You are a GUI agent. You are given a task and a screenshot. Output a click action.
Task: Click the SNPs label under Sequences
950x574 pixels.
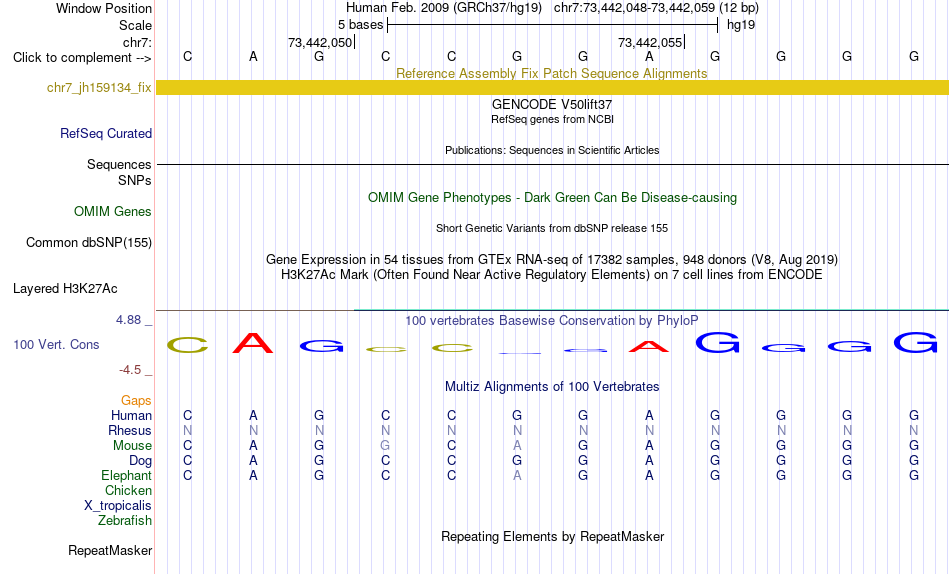[x=135, y=181]
